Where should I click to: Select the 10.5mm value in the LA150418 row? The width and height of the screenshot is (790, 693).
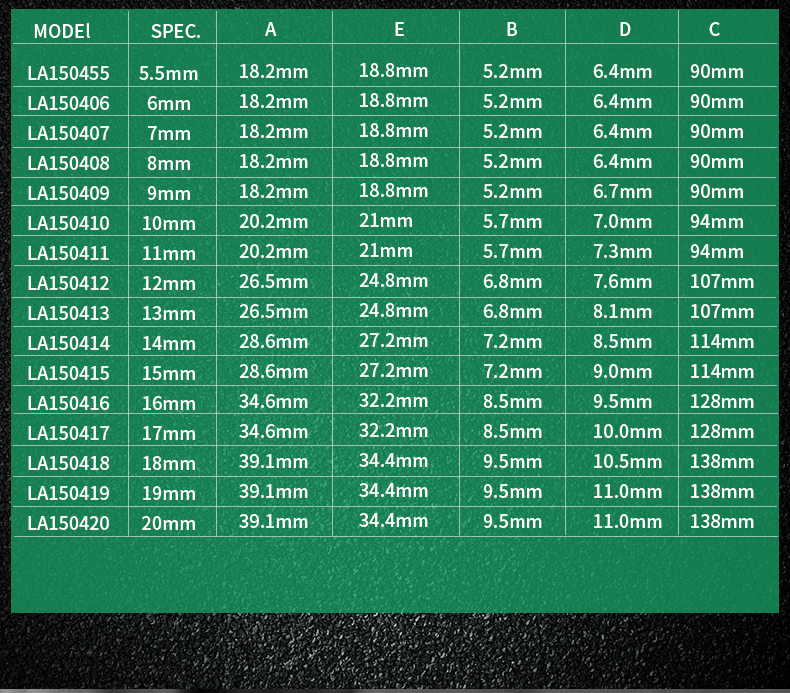tap(627, 462)
